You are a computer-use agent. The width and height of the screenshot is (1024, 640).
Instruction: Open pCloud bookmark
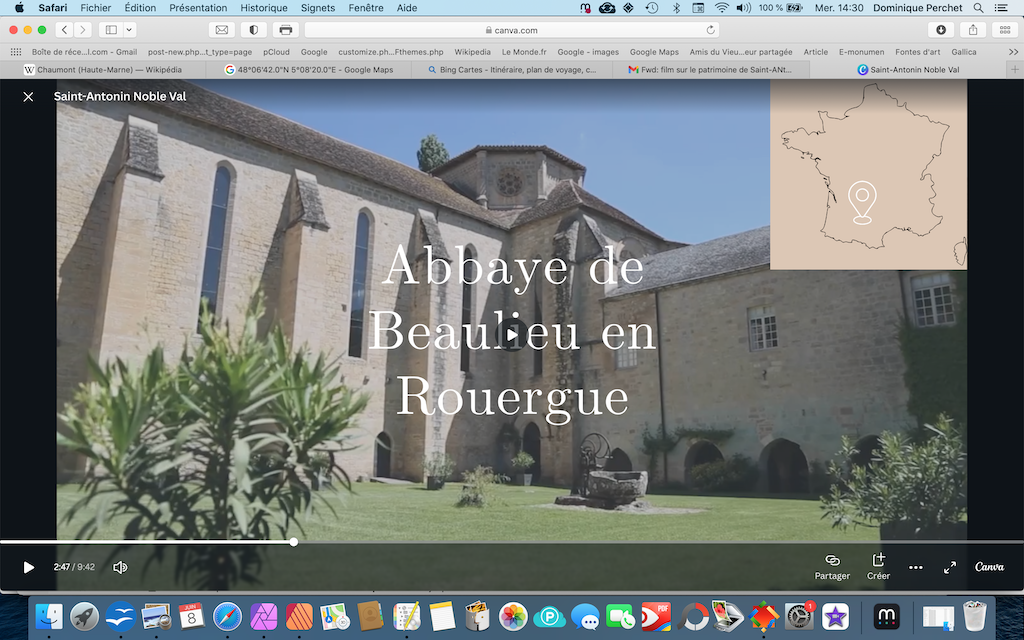(x=276, y=52)
